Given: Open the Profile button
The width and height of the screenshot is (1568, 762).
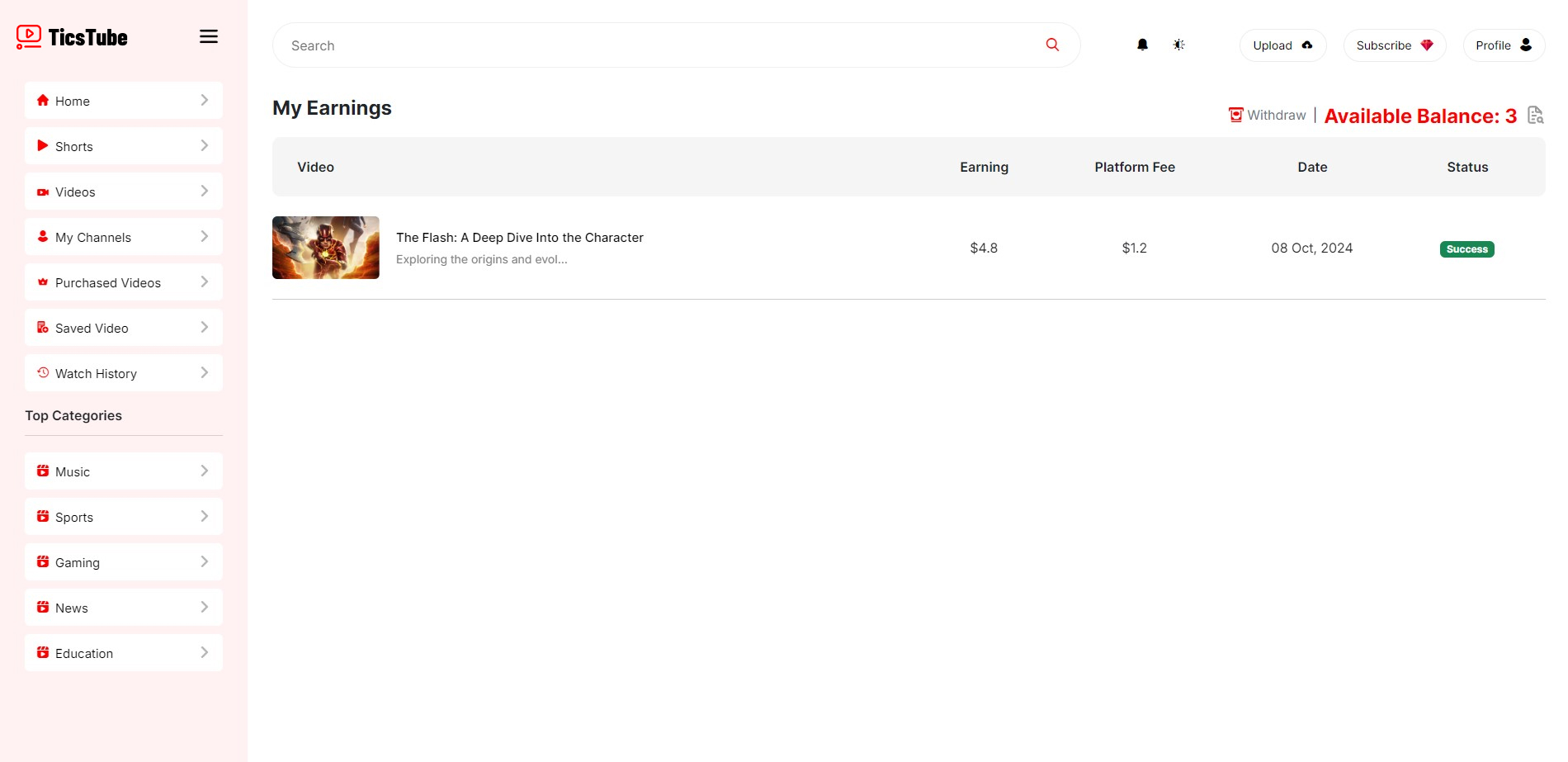Looking at the screenshot, I should point(1503,45).
